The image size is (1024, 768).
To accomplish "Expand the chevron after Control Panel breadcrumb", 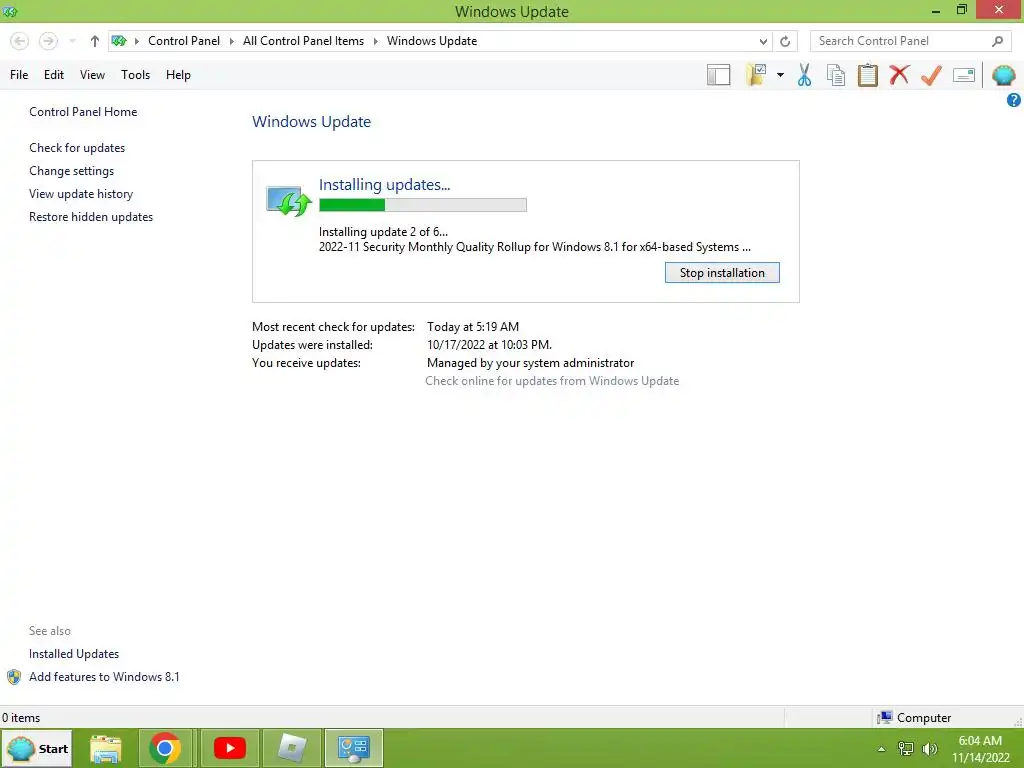I will [x=231, y=41].
